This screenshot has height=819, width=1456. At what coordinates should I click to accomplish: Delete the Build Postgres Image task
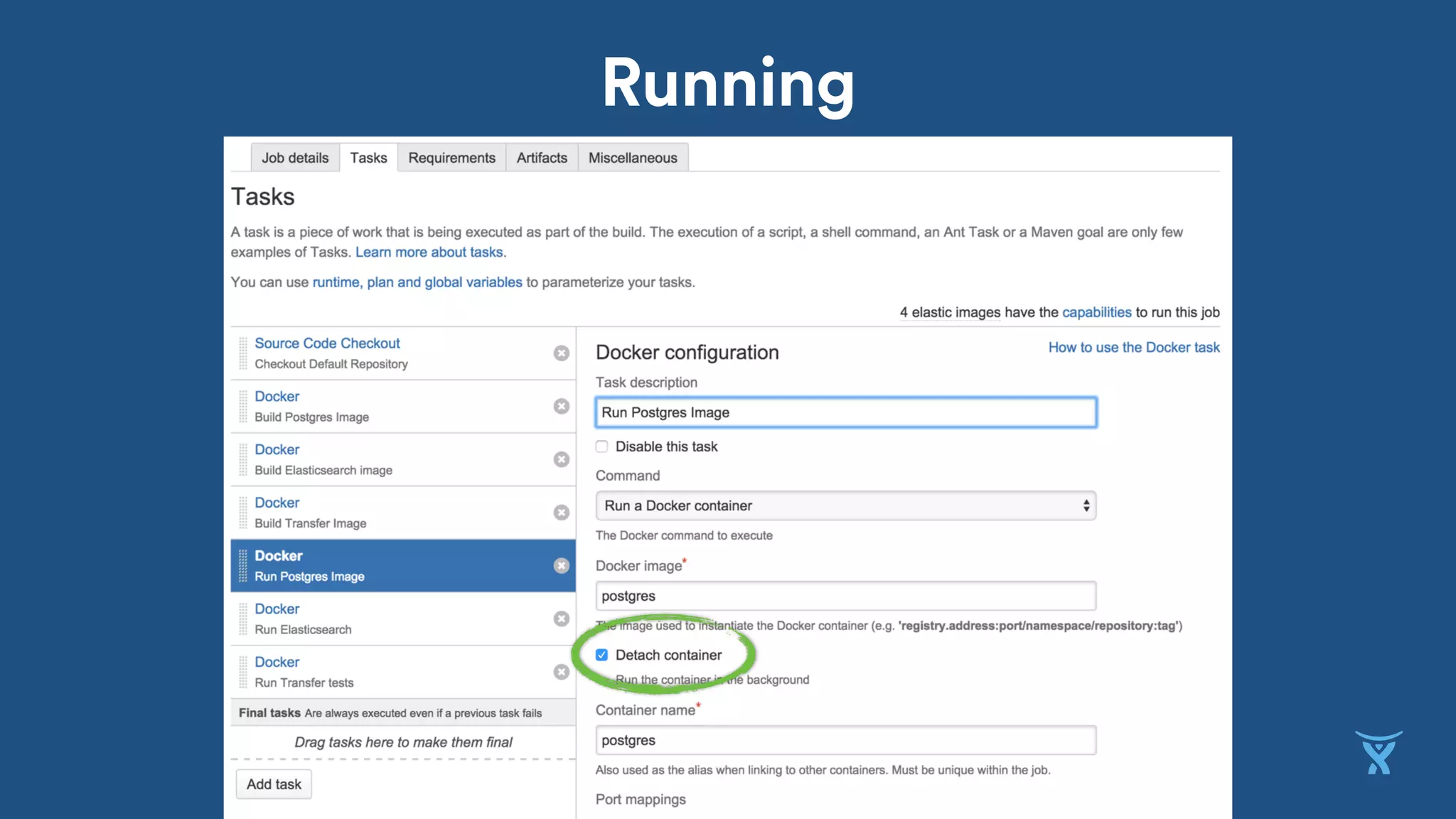coord(561,406)
